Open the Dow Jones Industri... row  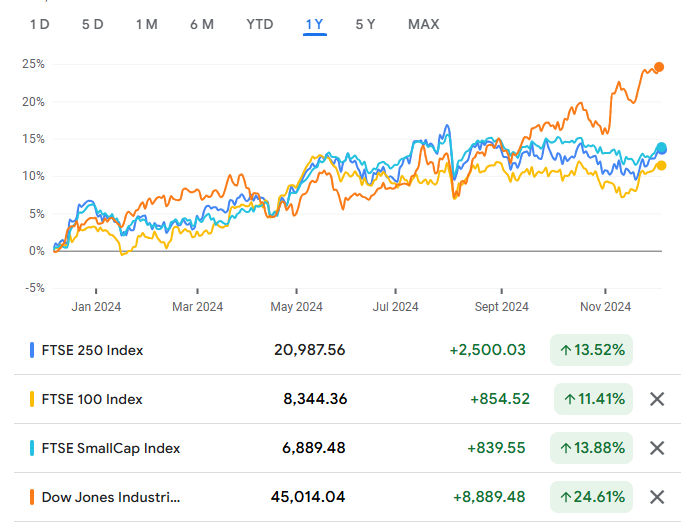click(x=347, y=497)
